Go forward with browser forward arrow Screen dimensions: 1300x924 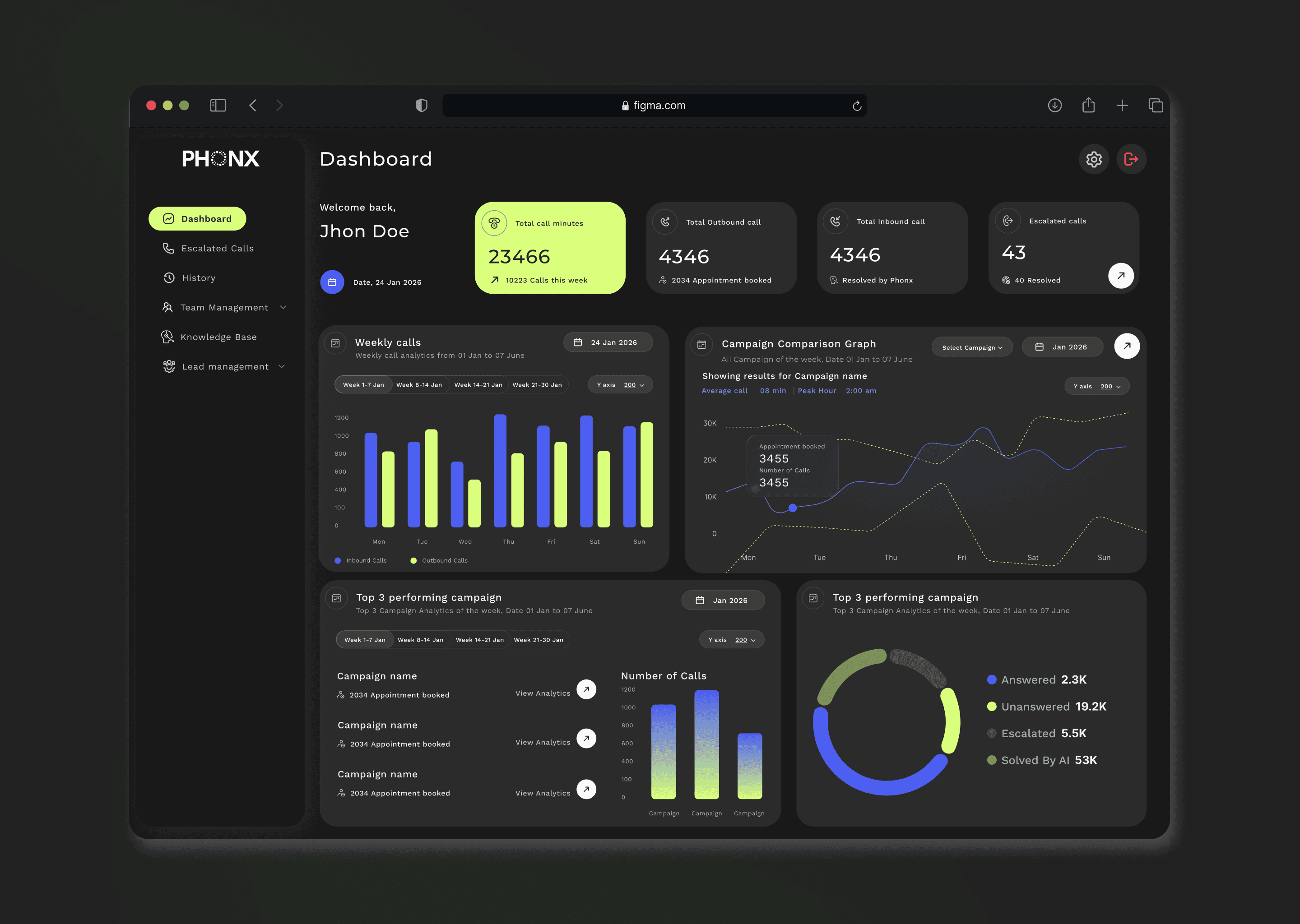(x=279, y=105)
